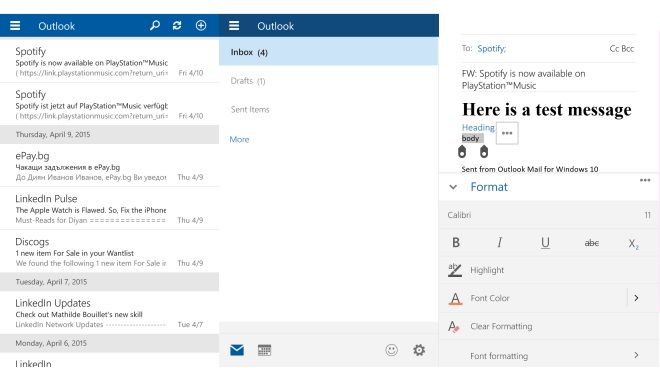Toggle Bold formatting
The width and height of the screenshot is (660, 368).
click(456, 243)
